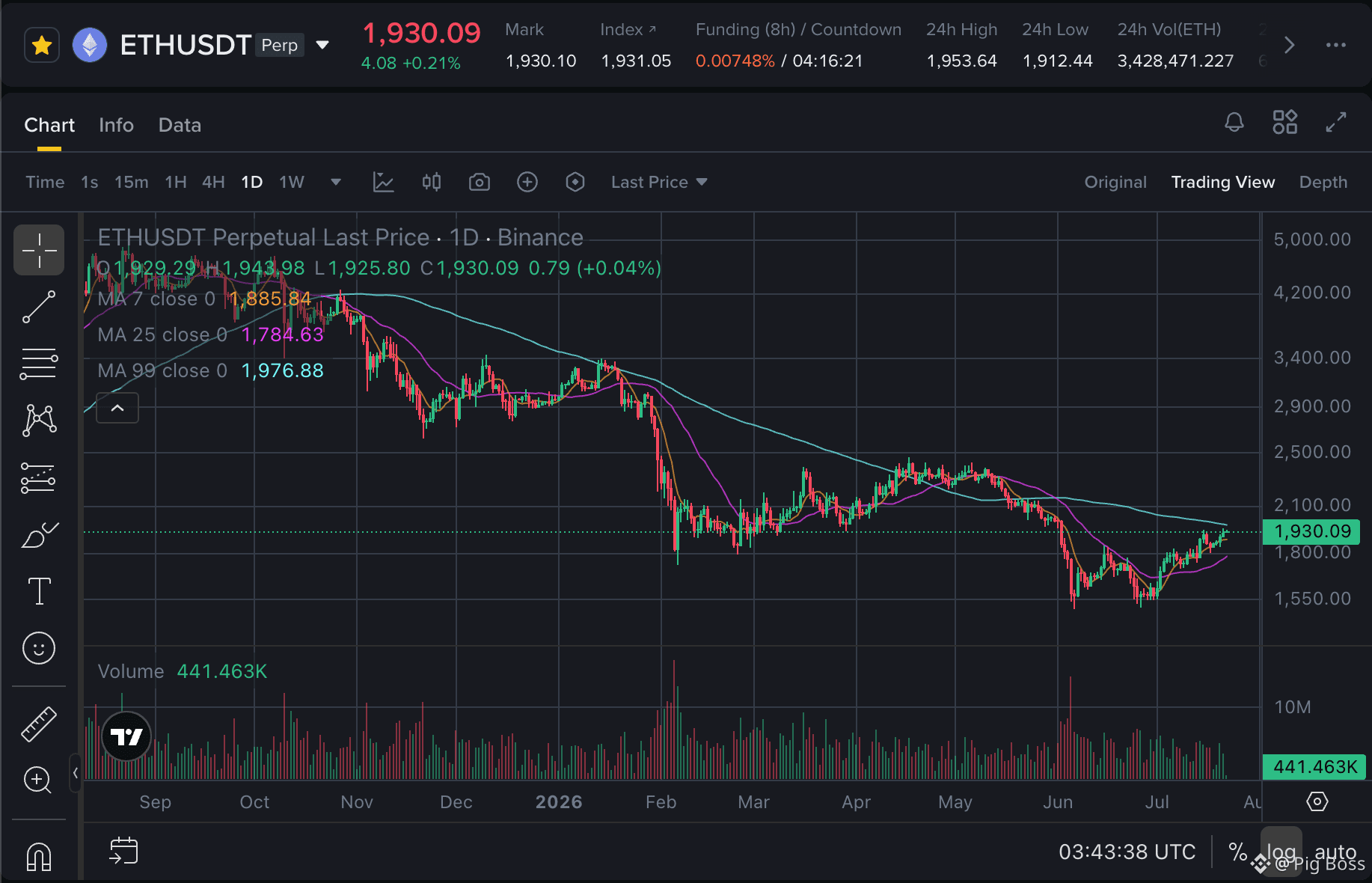Open the price alert bell
Viewport: 1372px width, 883px height.
pos(1234,122)
